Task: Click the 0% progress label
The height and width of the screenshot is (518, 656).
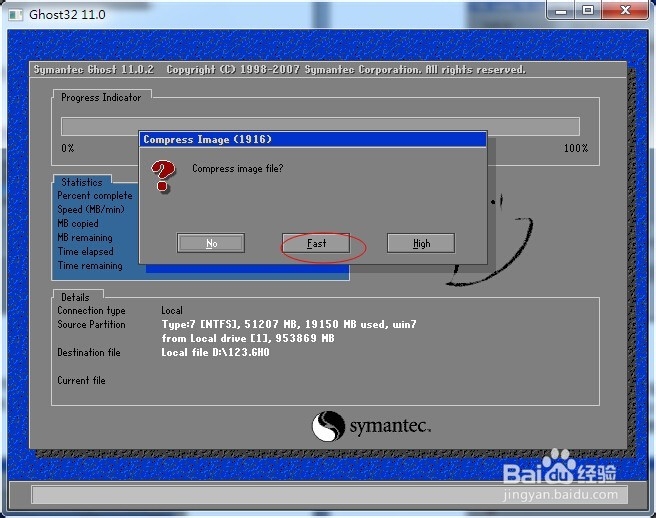Action: point(68,148)
